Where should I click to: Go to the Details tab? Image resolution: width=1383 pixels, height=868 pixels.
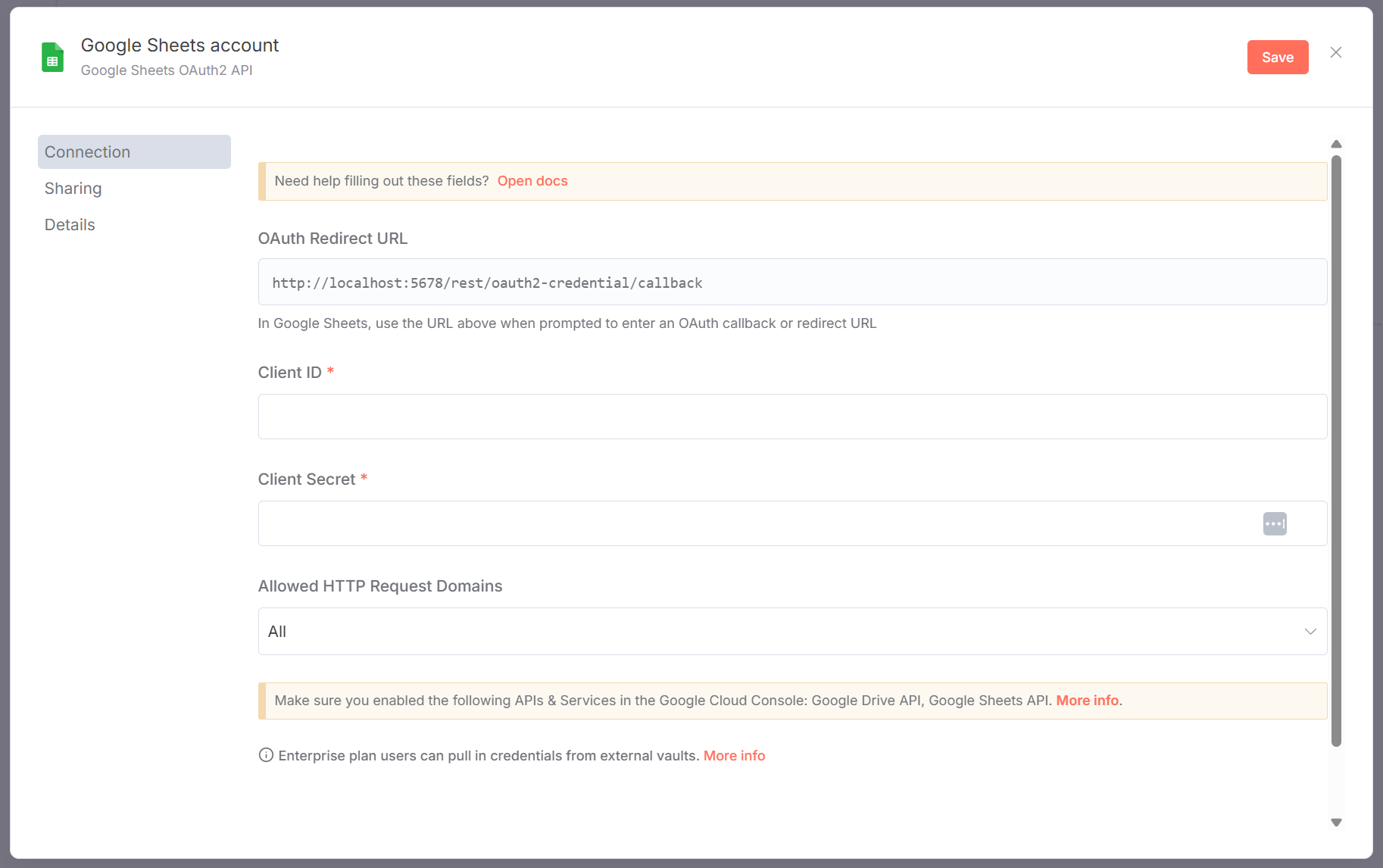70,225
